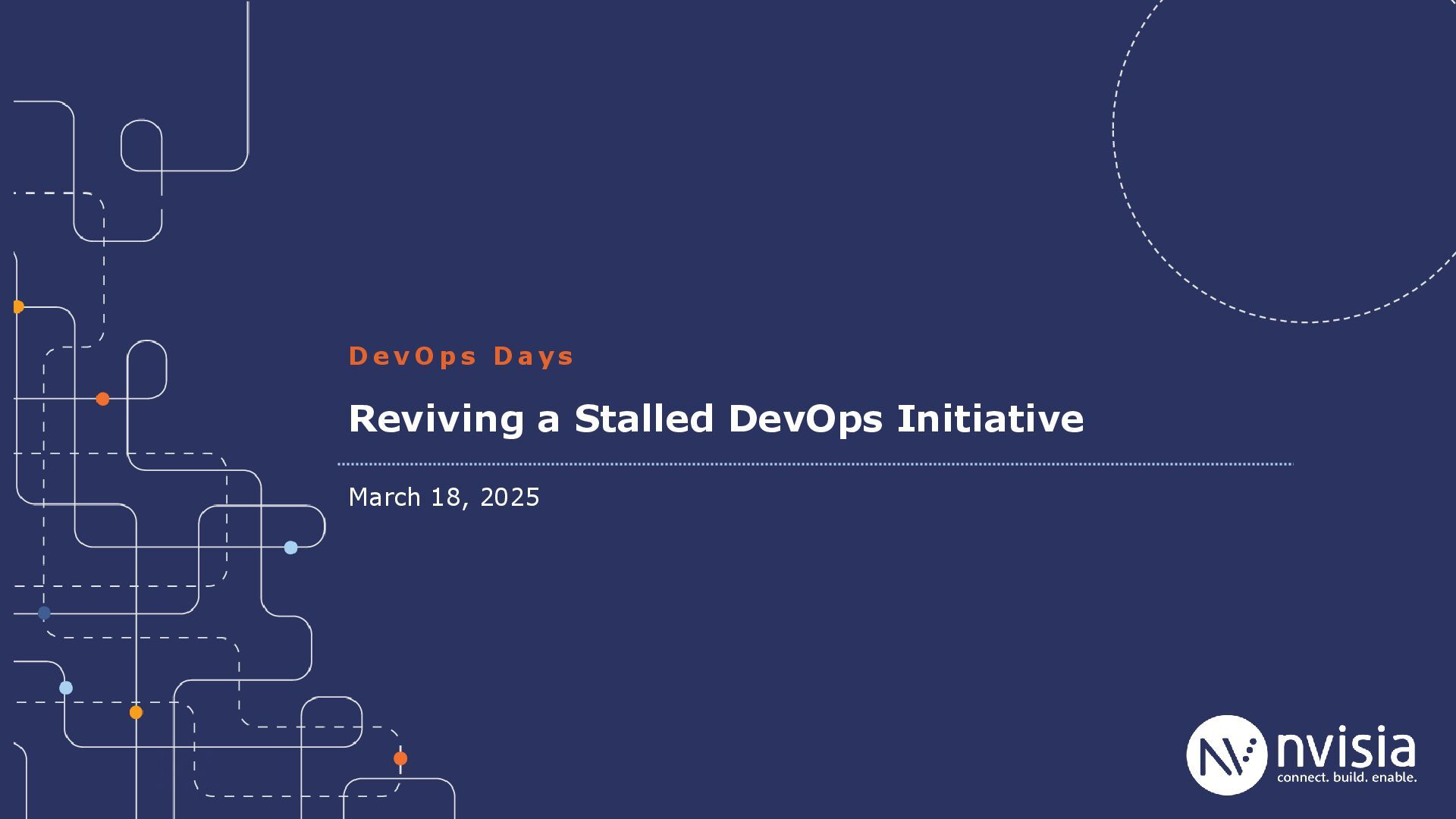Click the red-orange dot left of DevOps Days
Screen dimensions: 1456x819
(x=103, y=399)
